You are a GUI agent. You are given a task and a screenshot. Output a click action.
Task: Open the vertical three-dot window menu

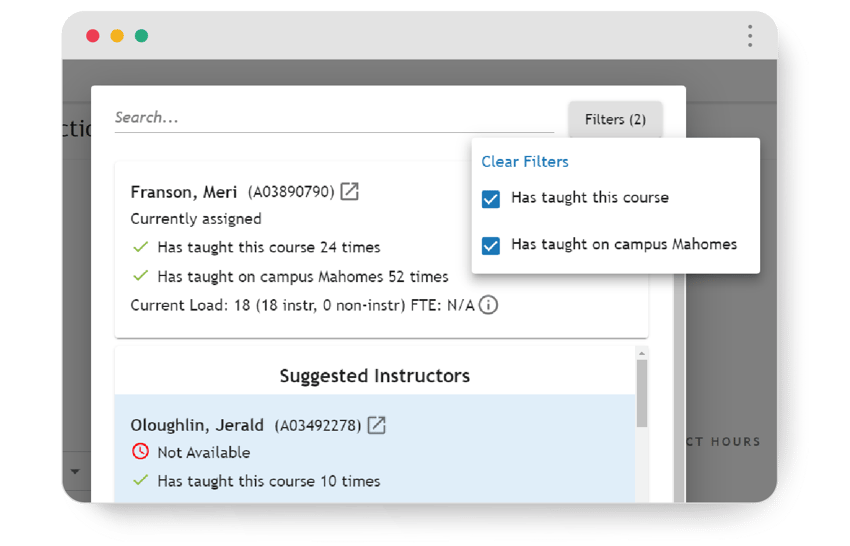point(749,36)
